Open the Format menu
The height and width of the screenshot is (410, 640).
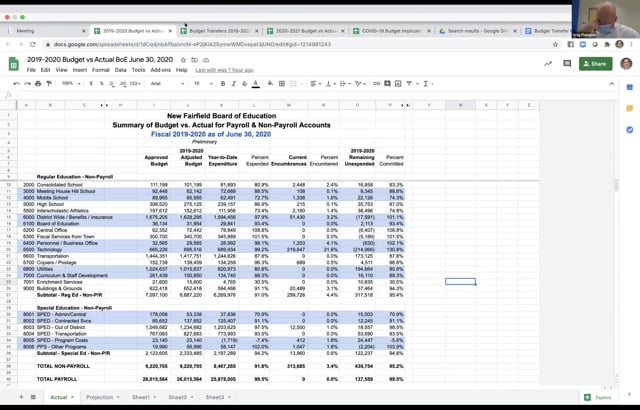[x=100, y=70]
